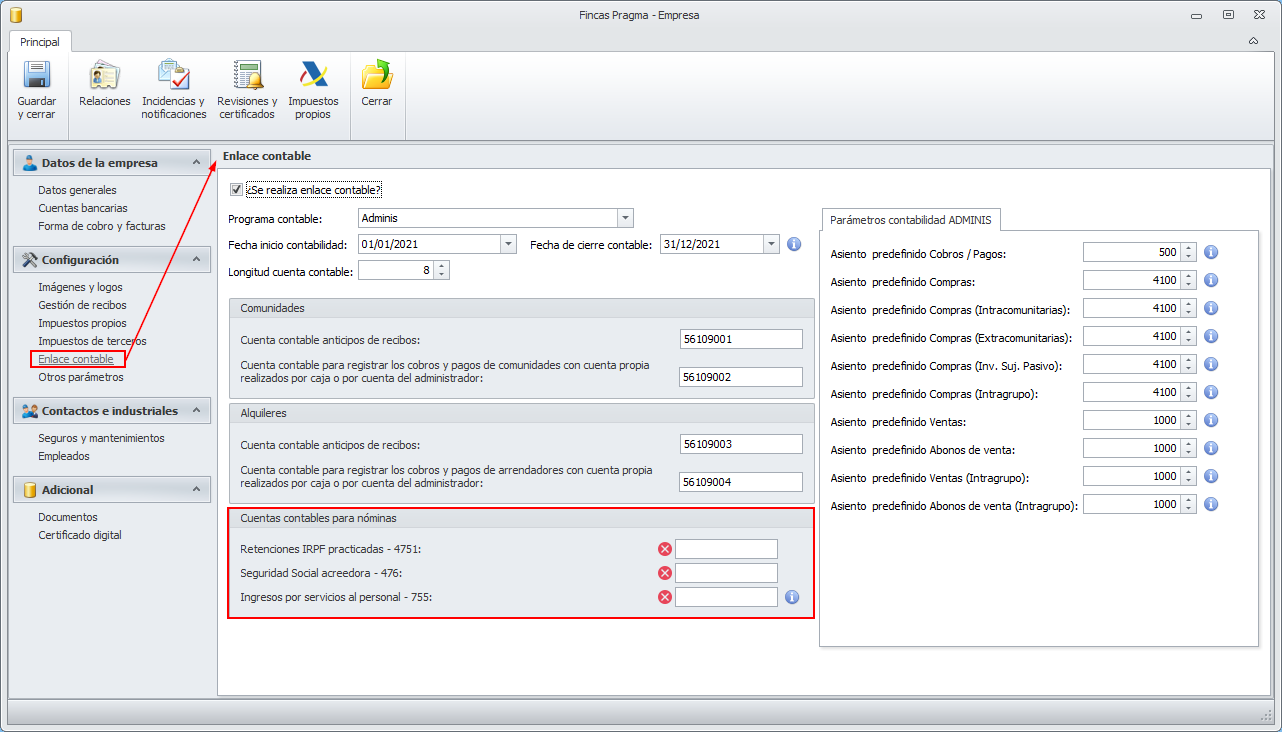The height and width of the screenshot is (732, 1282).
Task: Select Enlace contable in the sidebar
Action: 76,359
